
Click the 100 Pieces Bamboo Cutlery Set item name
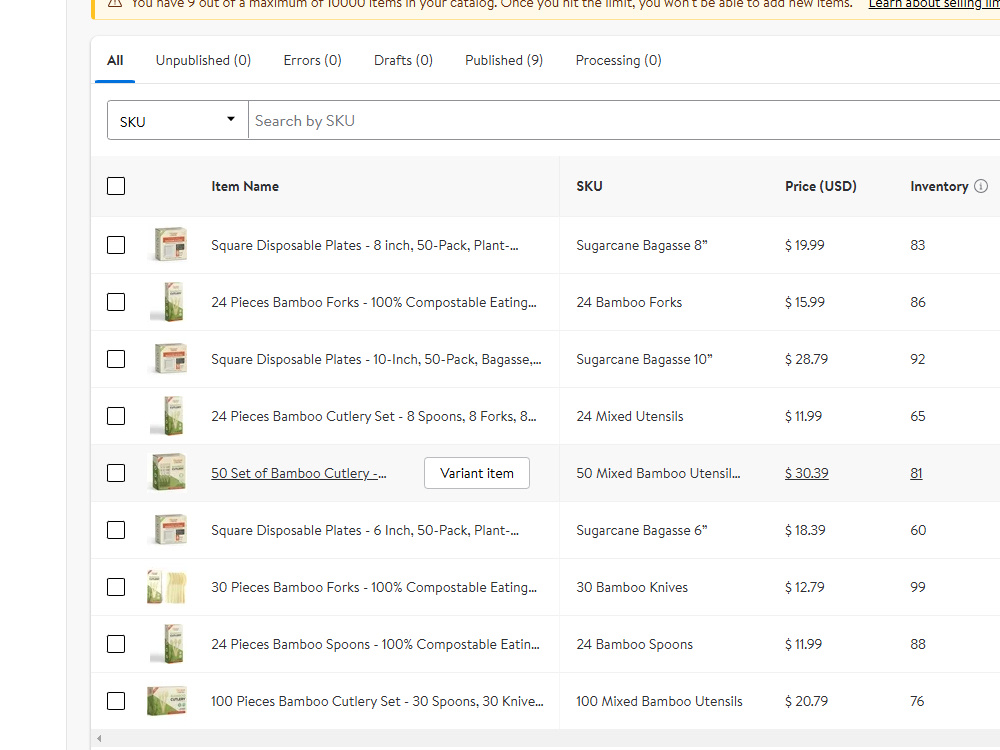[x=378, y=701]
